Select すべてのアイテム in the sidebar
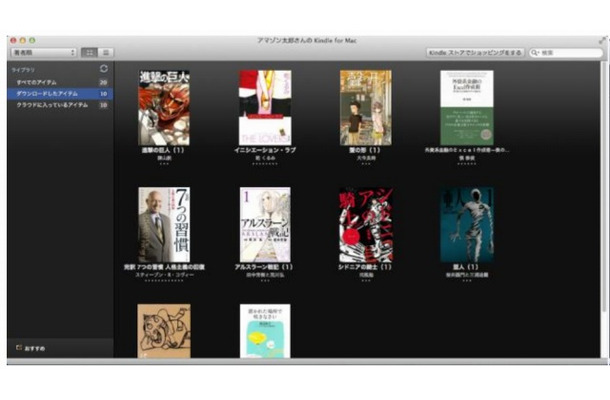610x400 pixels. pos(60,82)
